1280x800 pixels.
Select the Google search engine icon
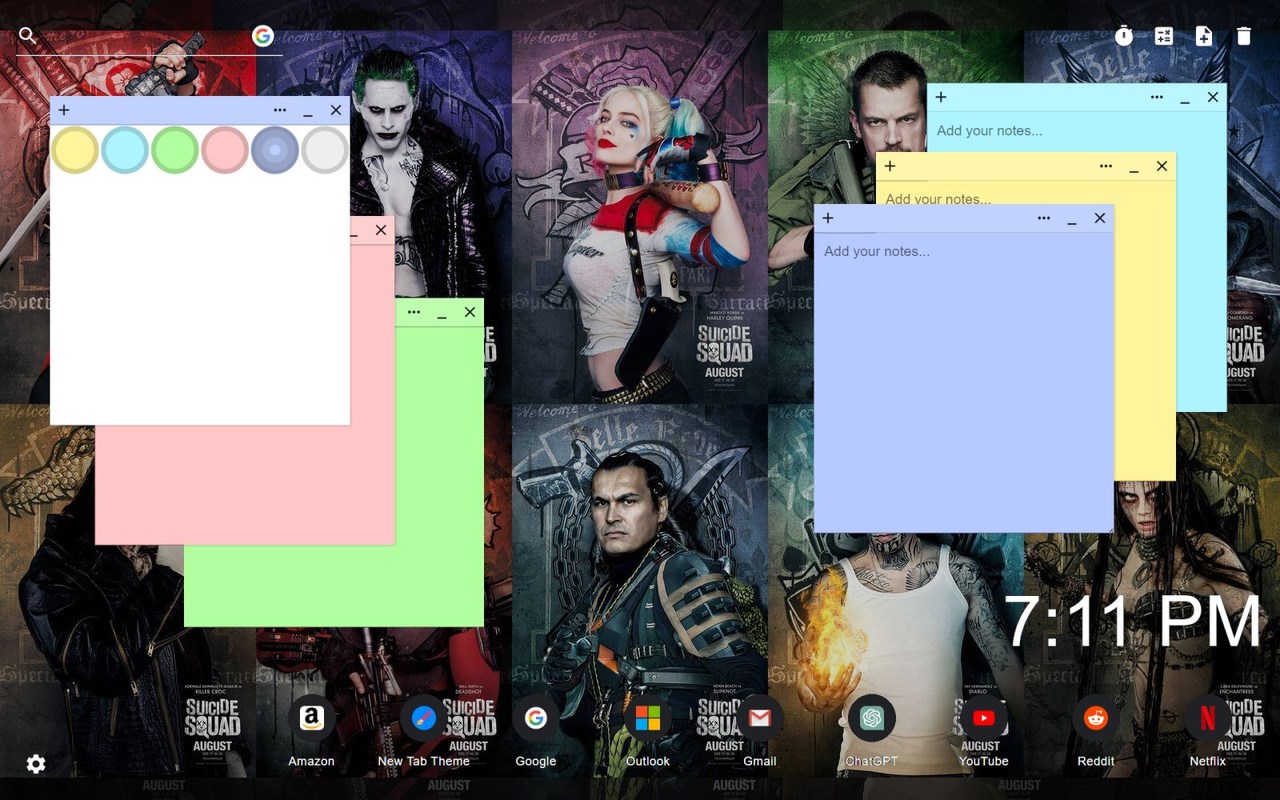[x=263, y=36]
